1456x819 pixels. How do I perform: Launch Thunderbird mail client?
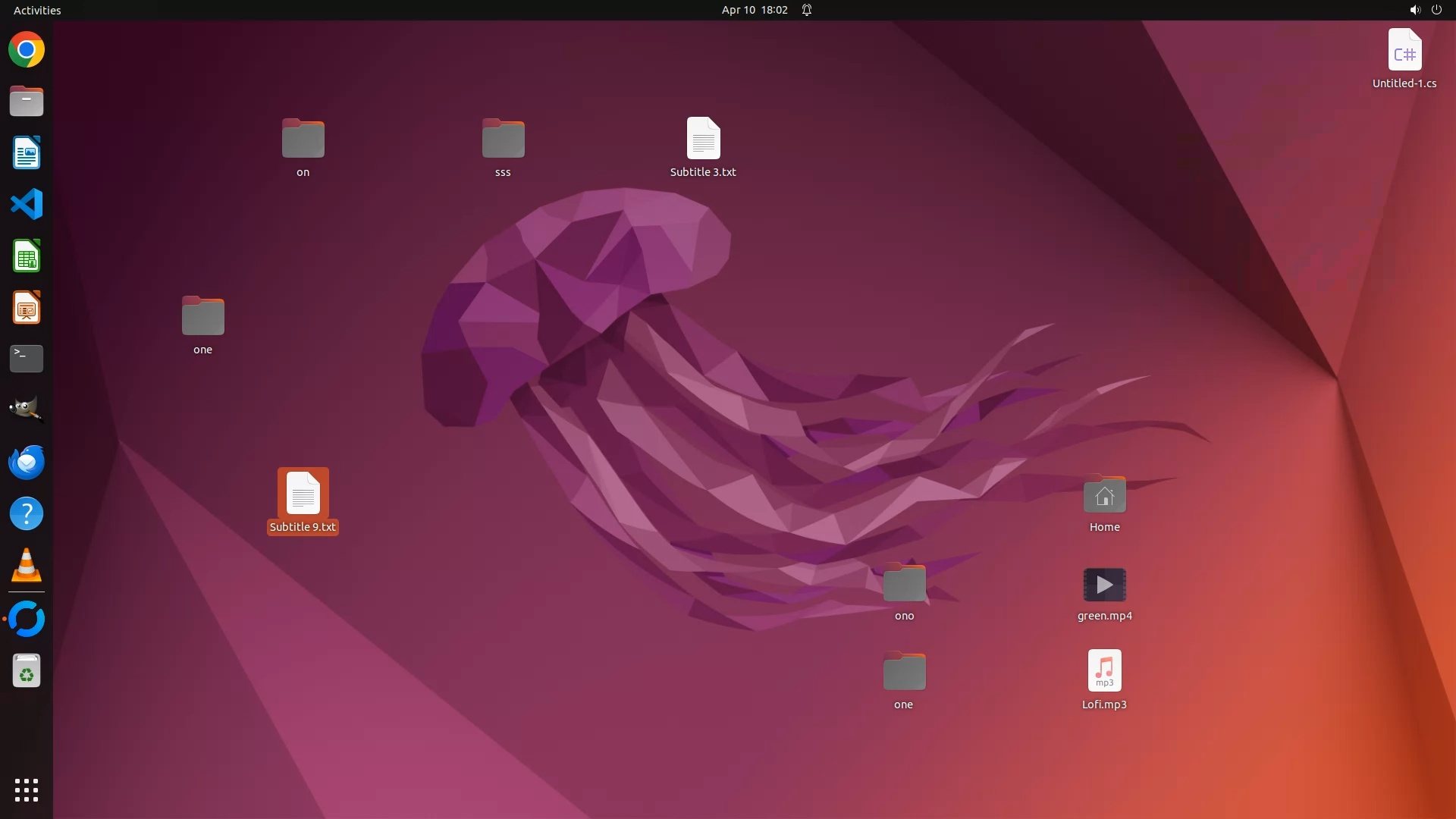[x=27, y=462]
